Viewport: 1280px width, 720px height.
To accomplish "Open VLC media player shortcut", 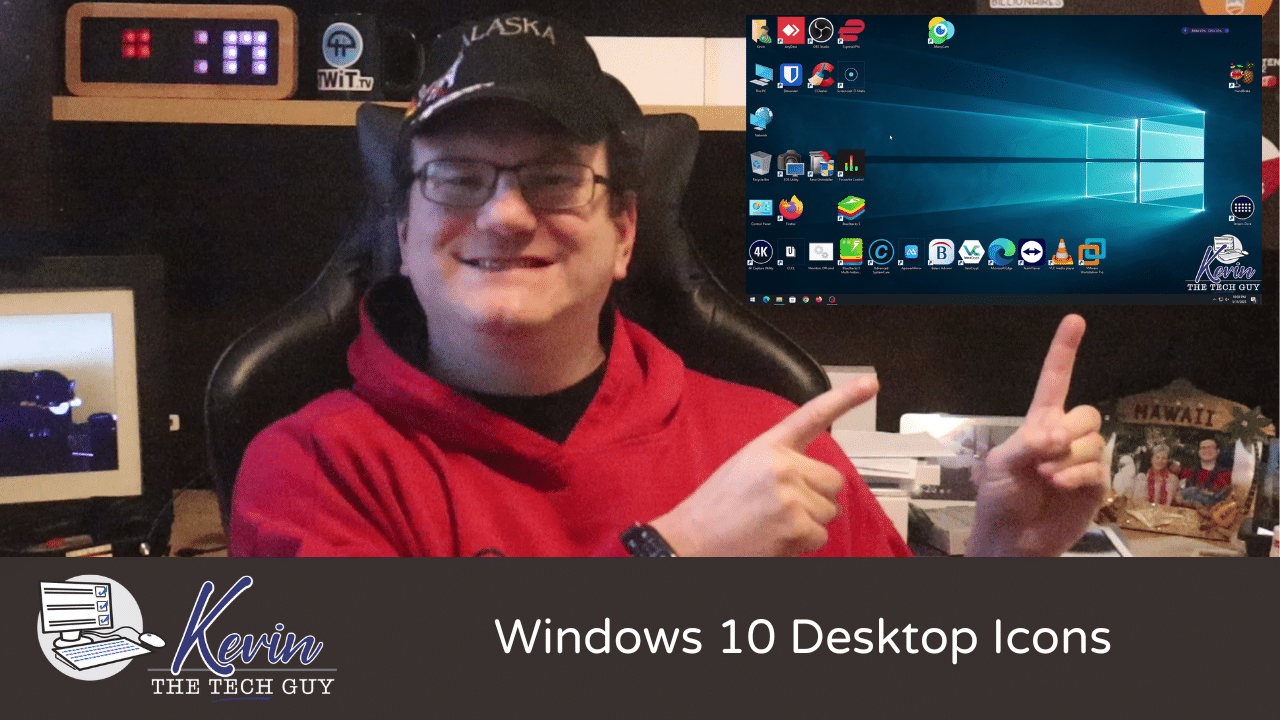I will (1062, 254).
